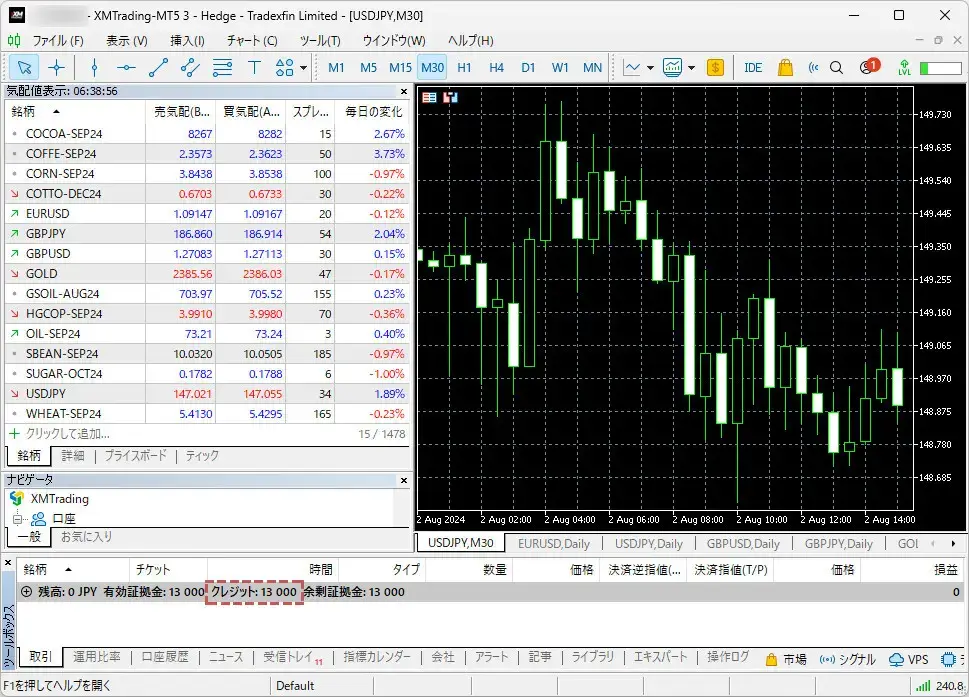
Task: Switch to 詳細 tab in Market Watch
Action: point(73,456)
